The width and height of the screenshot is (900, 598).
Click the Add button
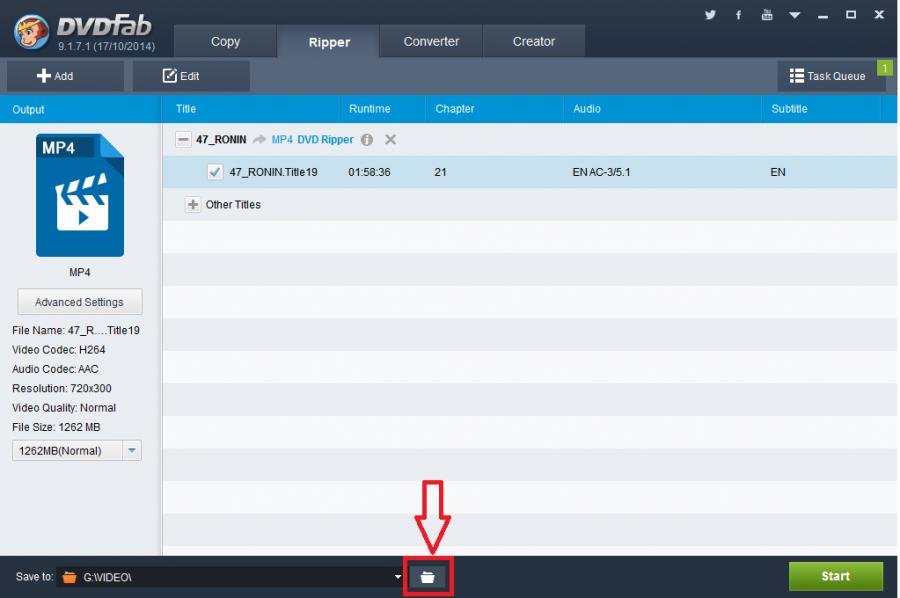[x=65, y=76]
